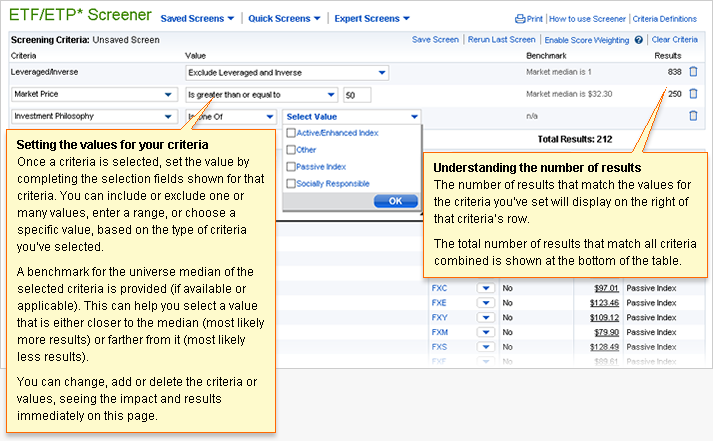Screen dimensions: 713x441
Task: Check the Active/Enhanced Index checkbox
Action: pos(291,132)
